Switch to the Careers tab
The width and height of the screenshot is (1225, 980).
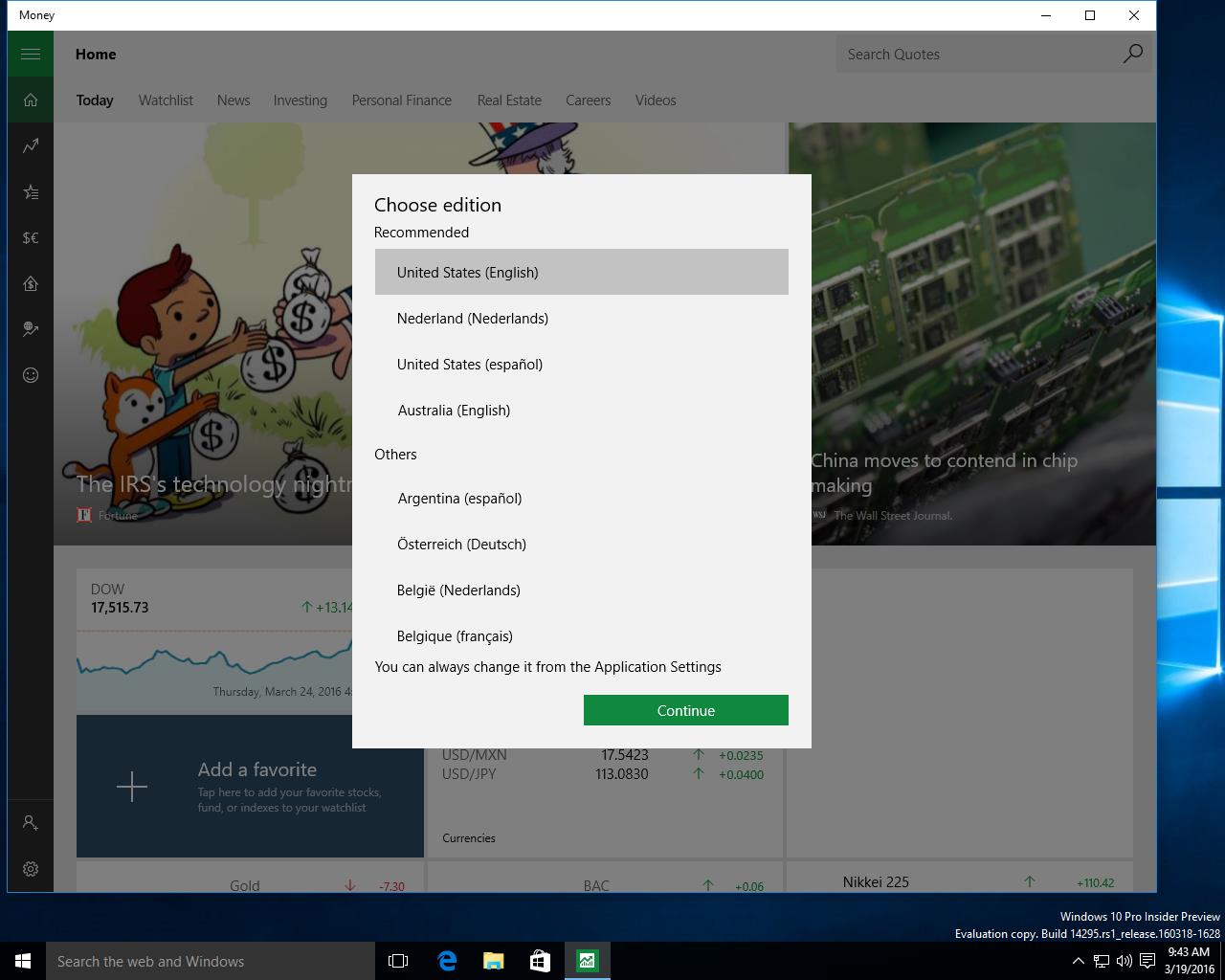point(588,100)
